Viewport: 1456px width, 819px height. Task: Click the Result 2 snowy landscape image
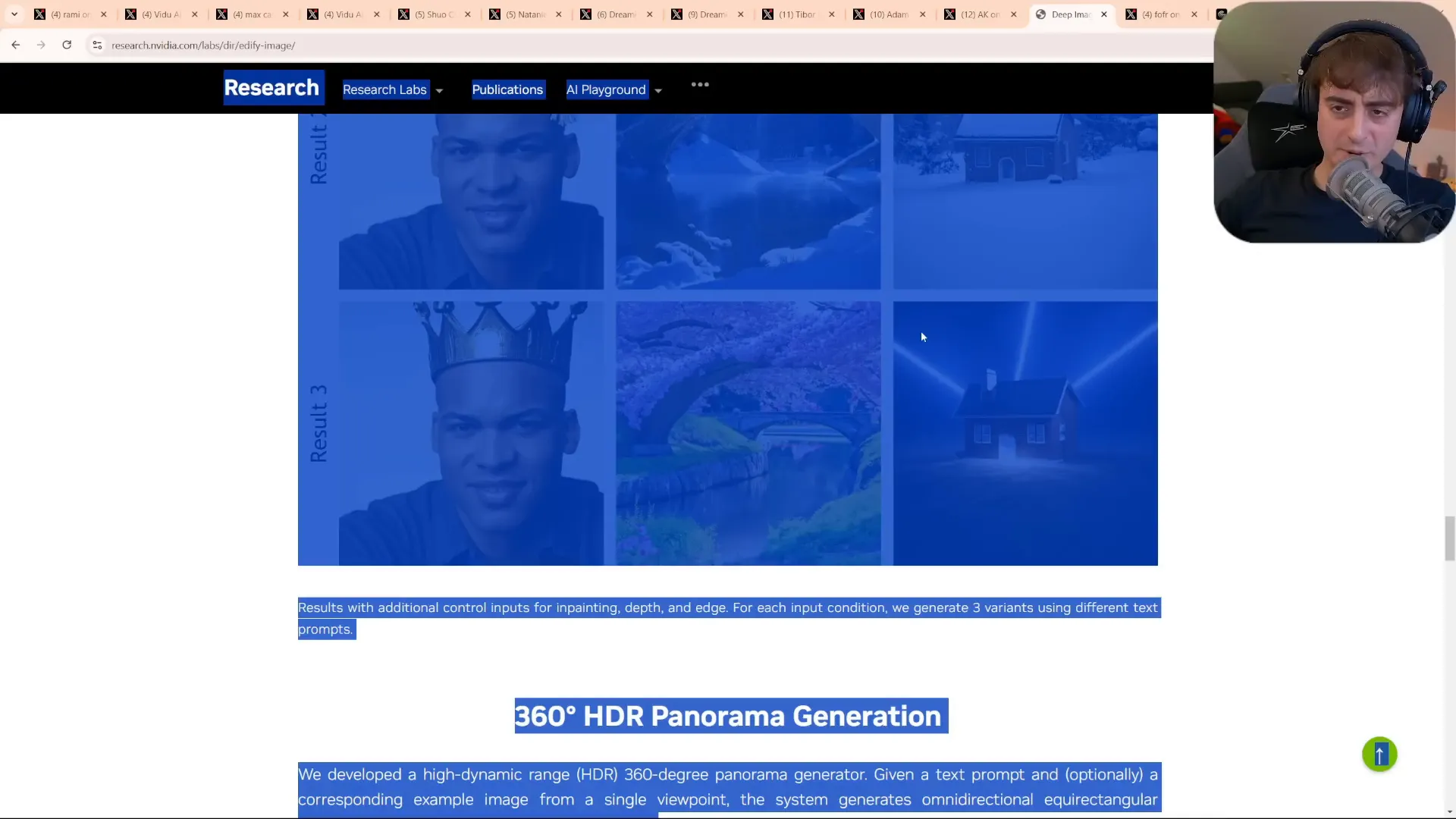(x=748, y=202)
